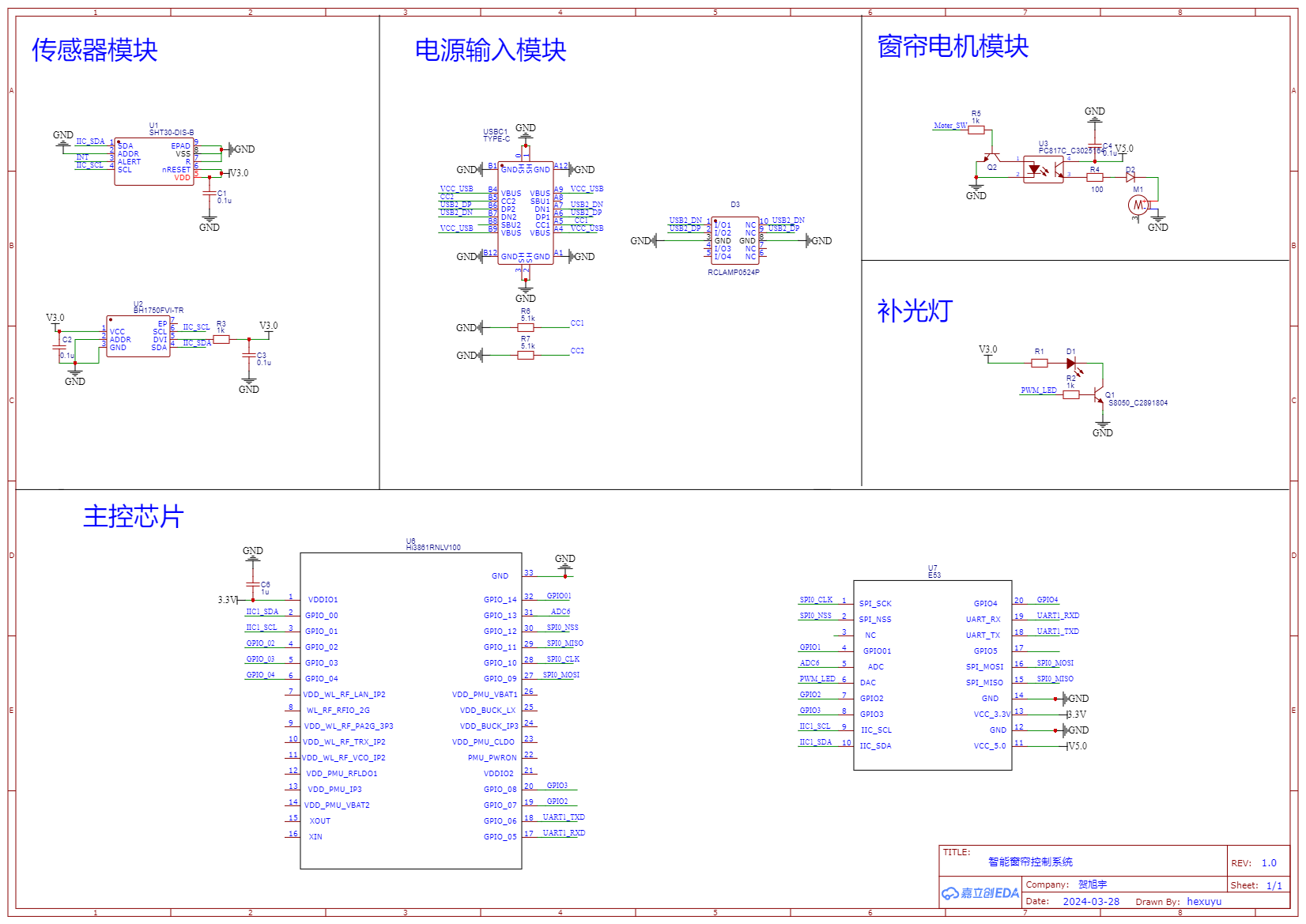Click the VDD_BUCK_LX pin label

[x=488, y=711]
